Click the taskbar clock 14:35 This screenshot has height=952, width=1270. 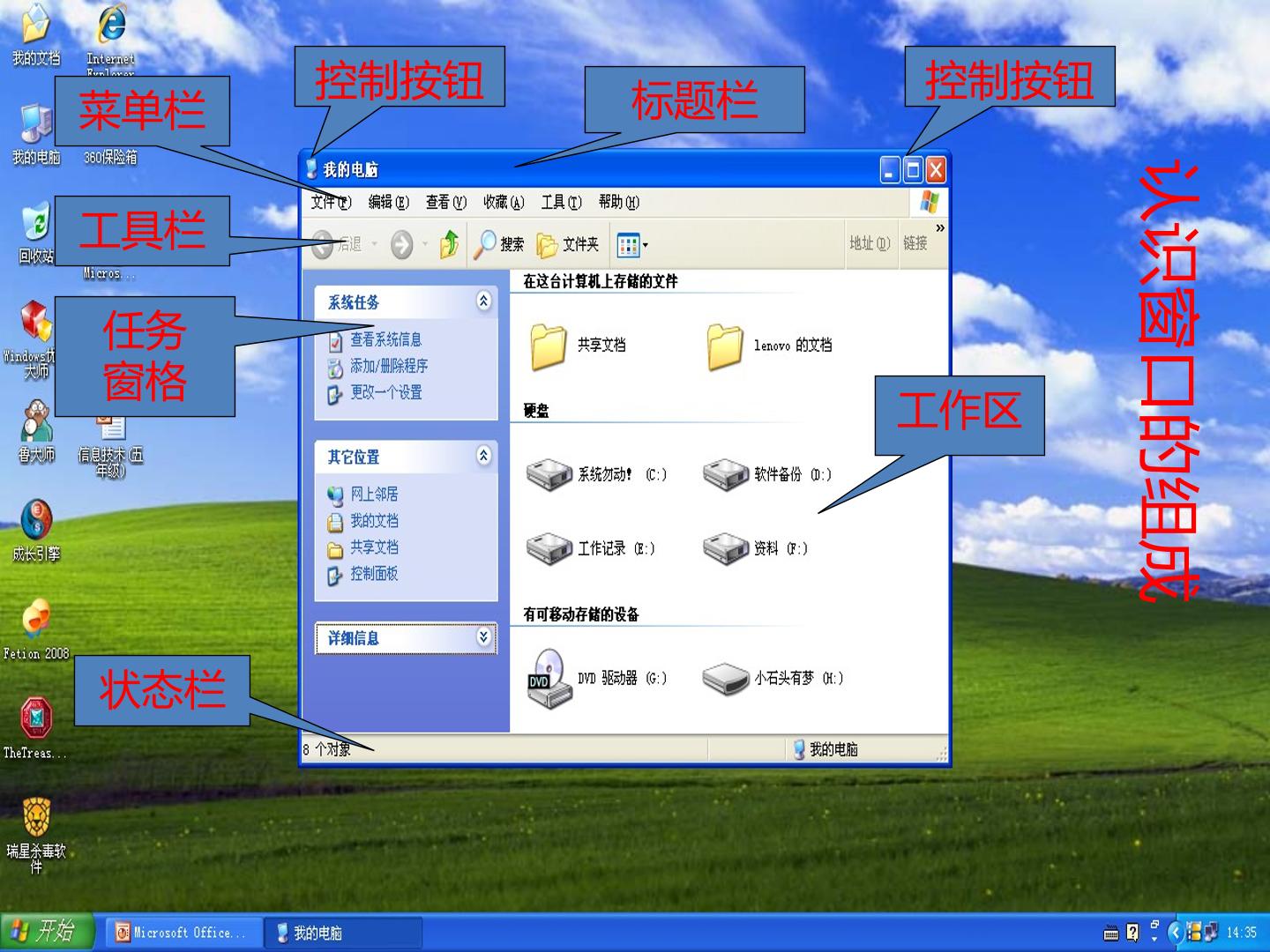(1241, 933)
